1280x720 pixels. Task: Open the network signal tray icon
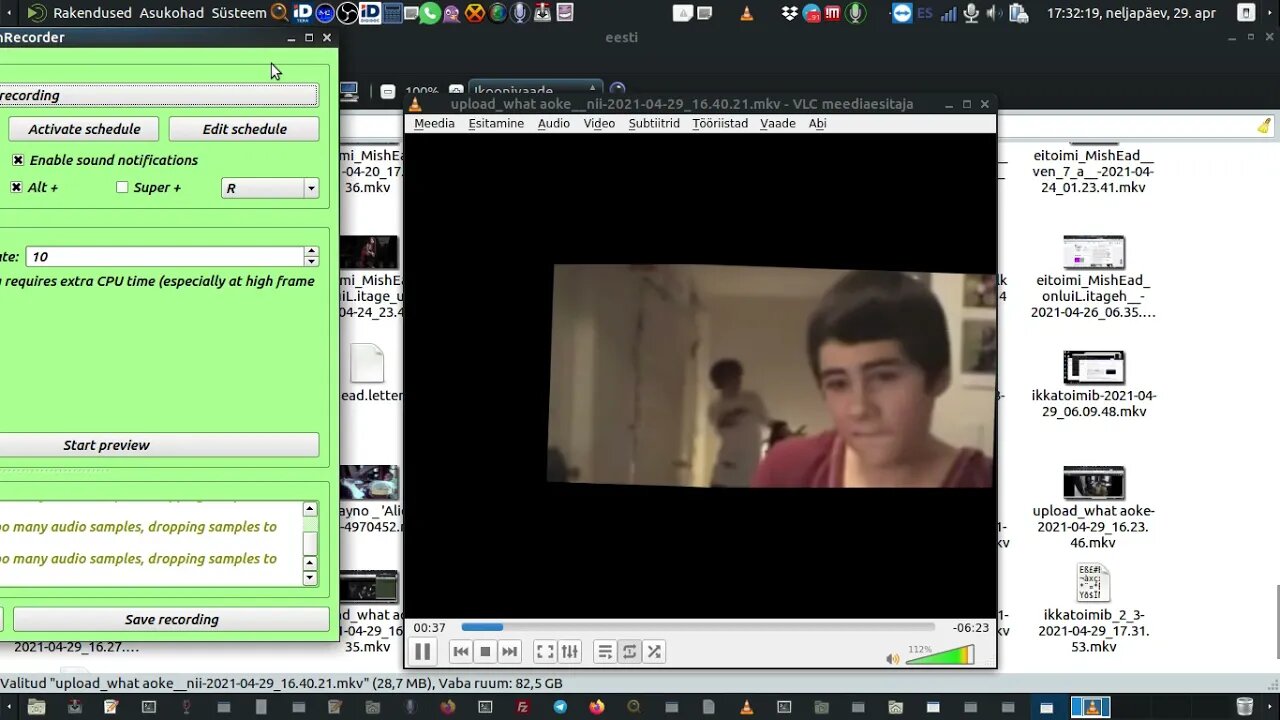948,13
